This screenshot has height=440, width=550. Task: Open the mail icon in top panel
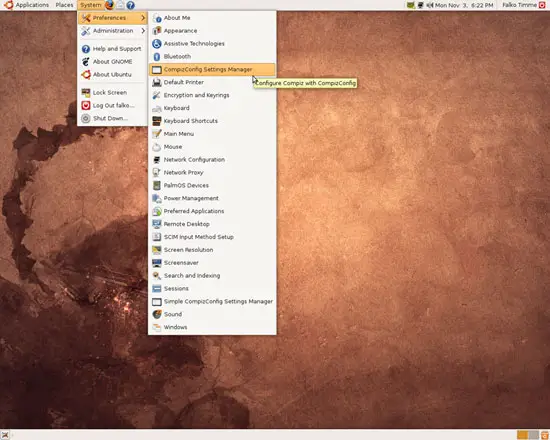click(x=120, y=5)
